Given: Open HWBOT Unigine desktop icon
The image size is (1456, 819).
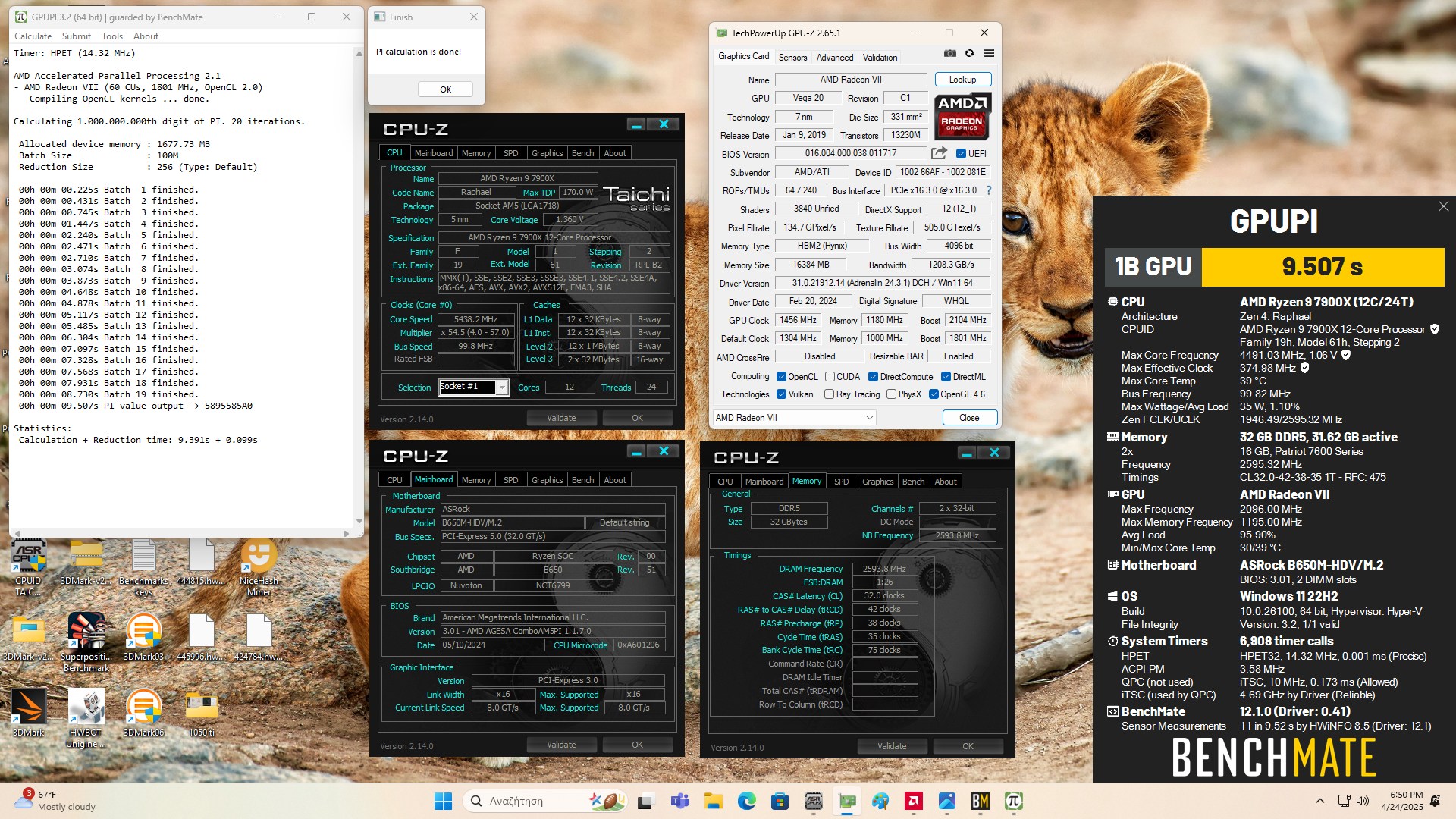Looking at the screenshot, I should tap(86, 719).
